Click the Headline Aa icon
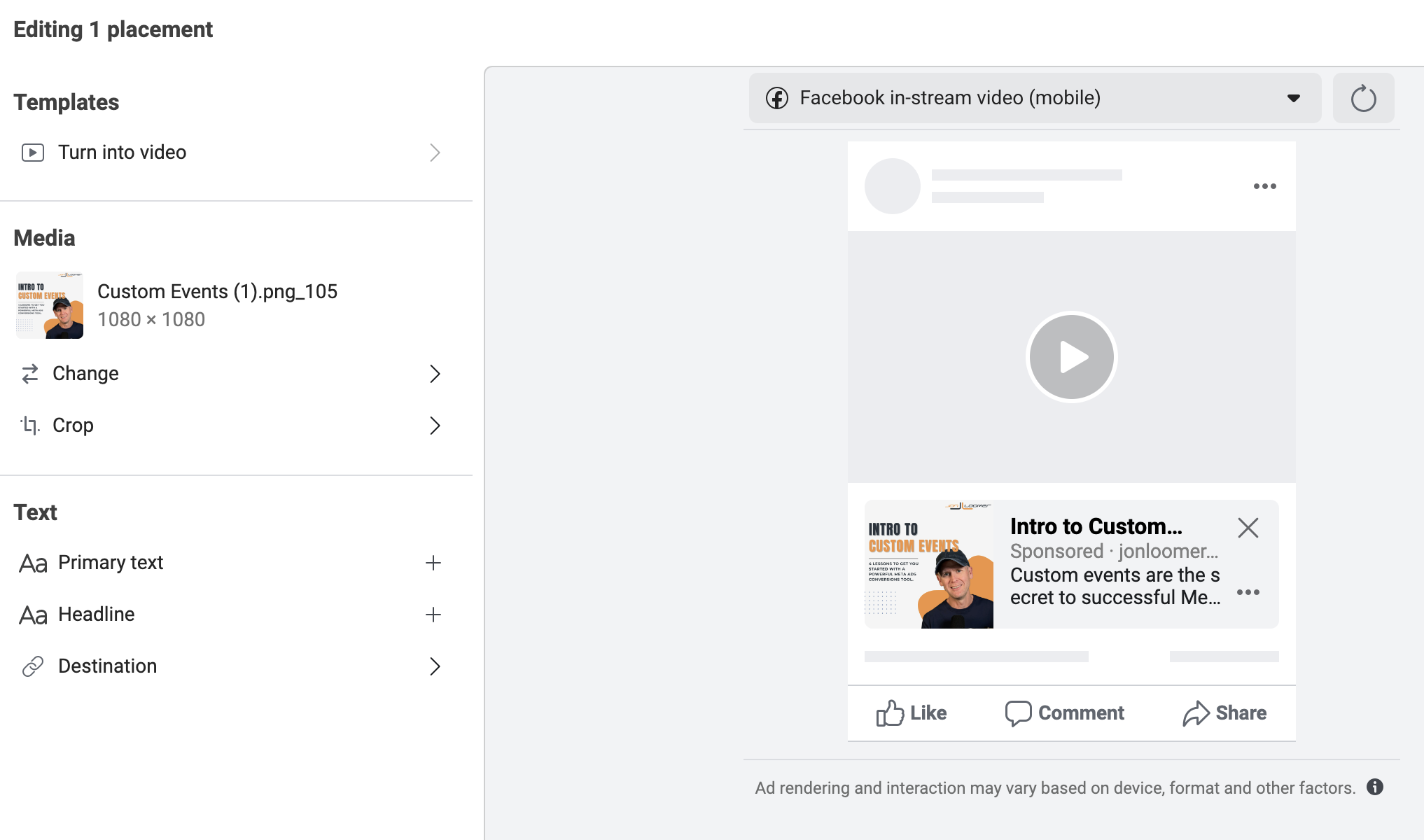The width and height of the screenshot is (1424, 840). [x=32, y=614]
